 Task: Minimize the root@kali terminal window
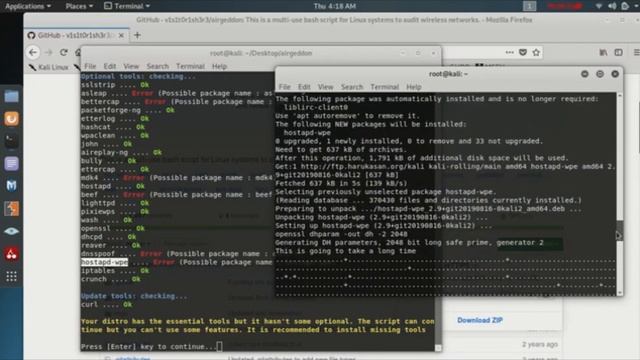(x=584, y=74)
